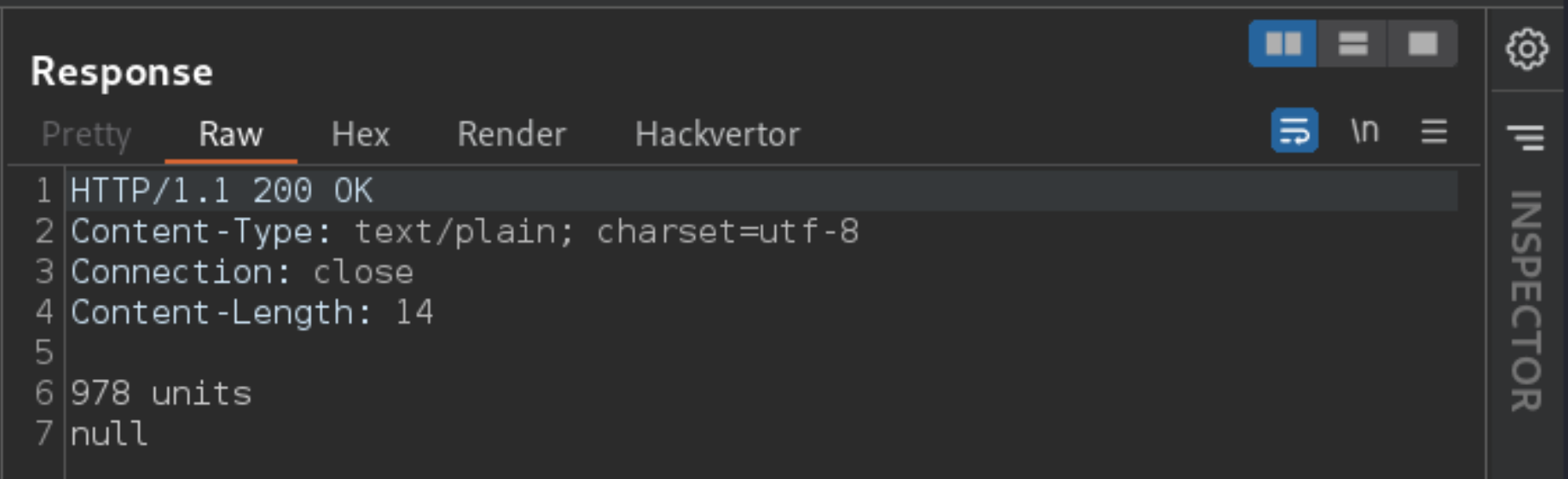Select the Raw tab
This screenshot has width=1568, height=479.
pos(231,134)
